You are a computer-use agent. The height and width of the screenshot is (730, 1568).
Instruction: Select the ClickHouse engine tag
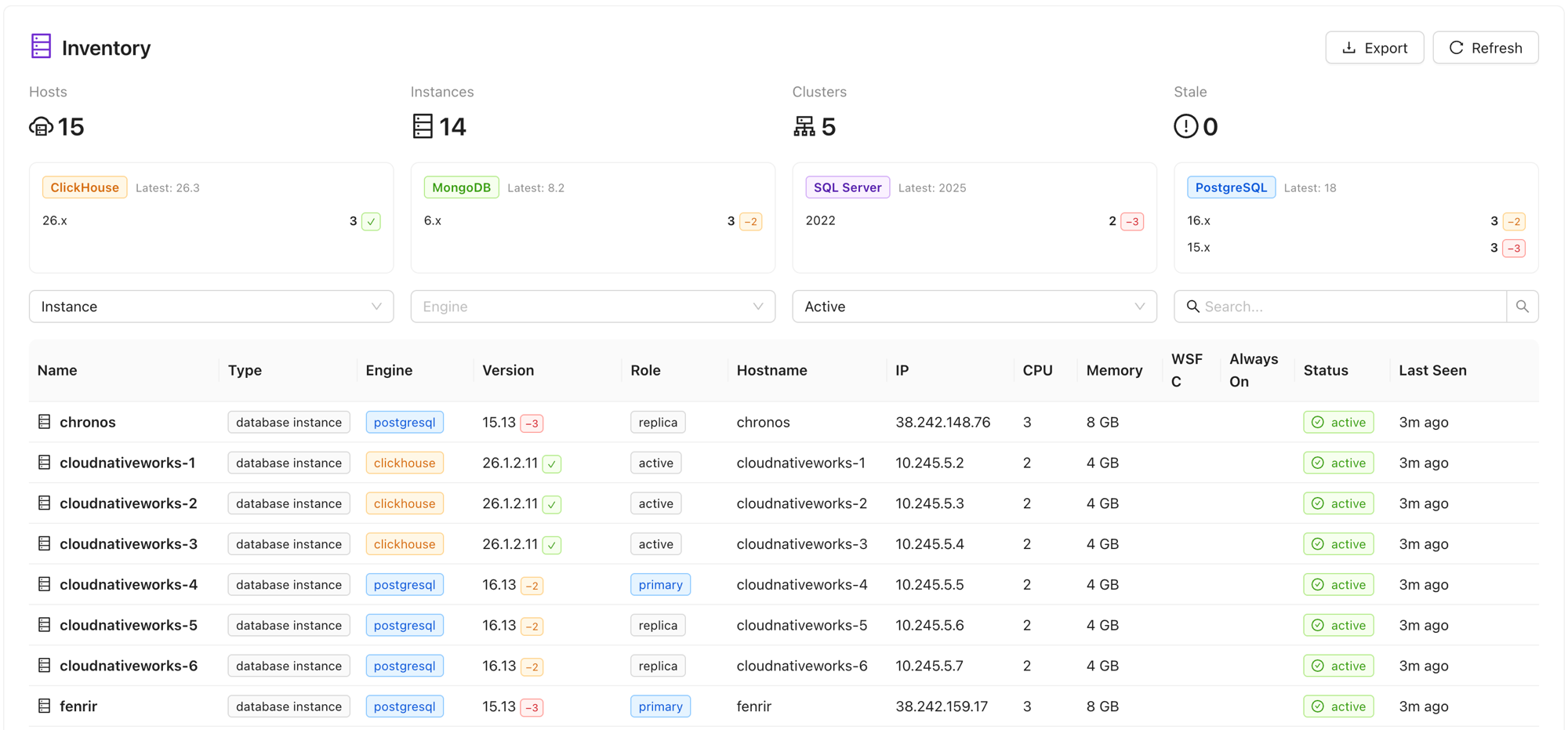[x=85, y=187]
